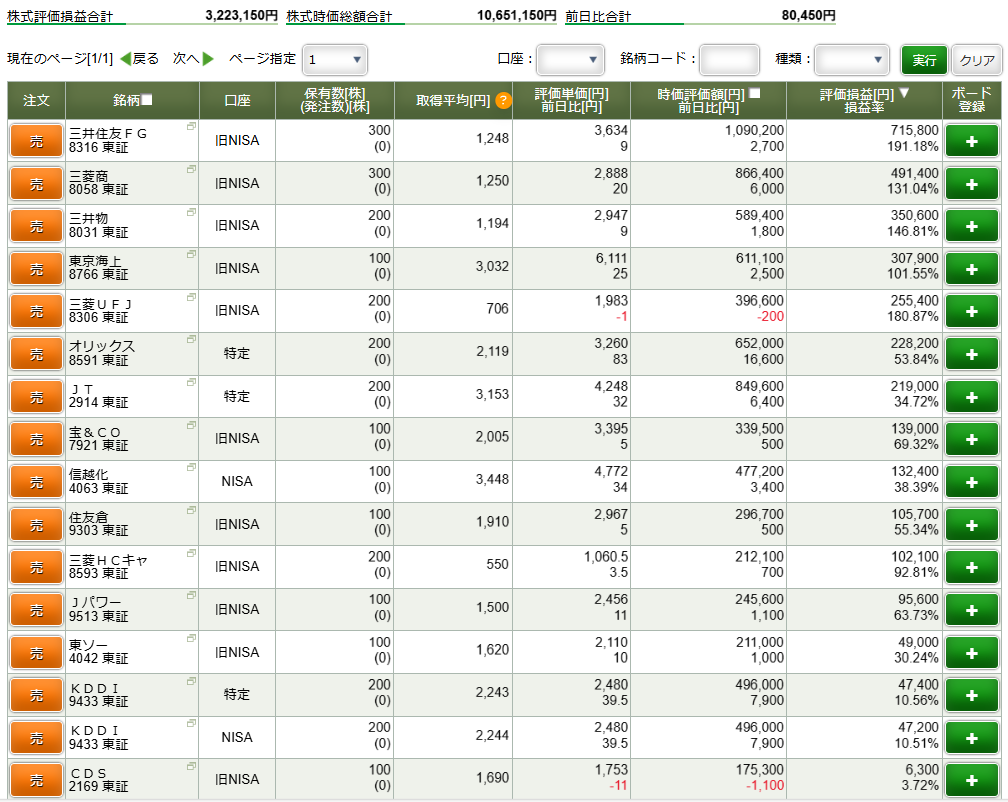Open the 口座 account dropdown

[570, 60]
